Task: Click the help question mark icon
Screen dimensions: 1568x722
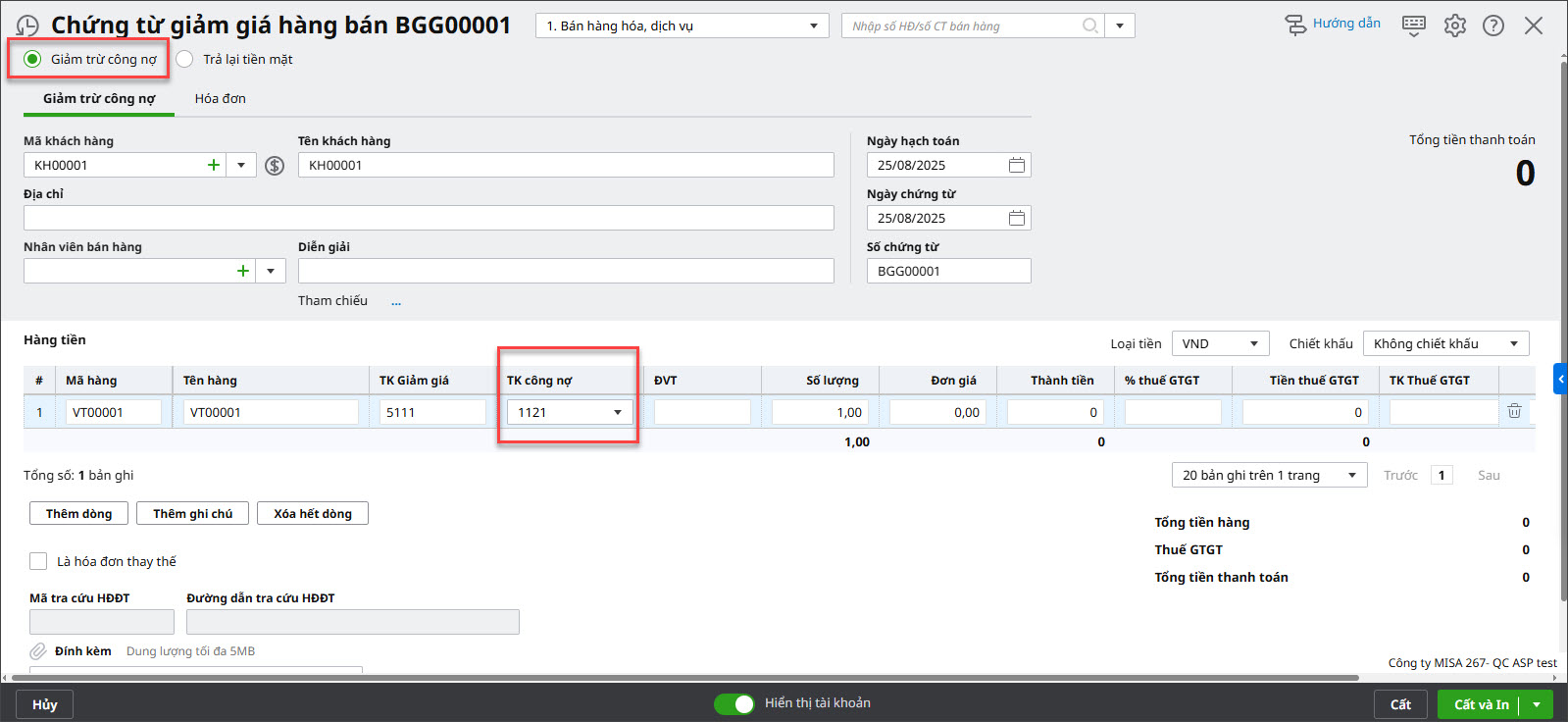Action: pos(1492,26)
